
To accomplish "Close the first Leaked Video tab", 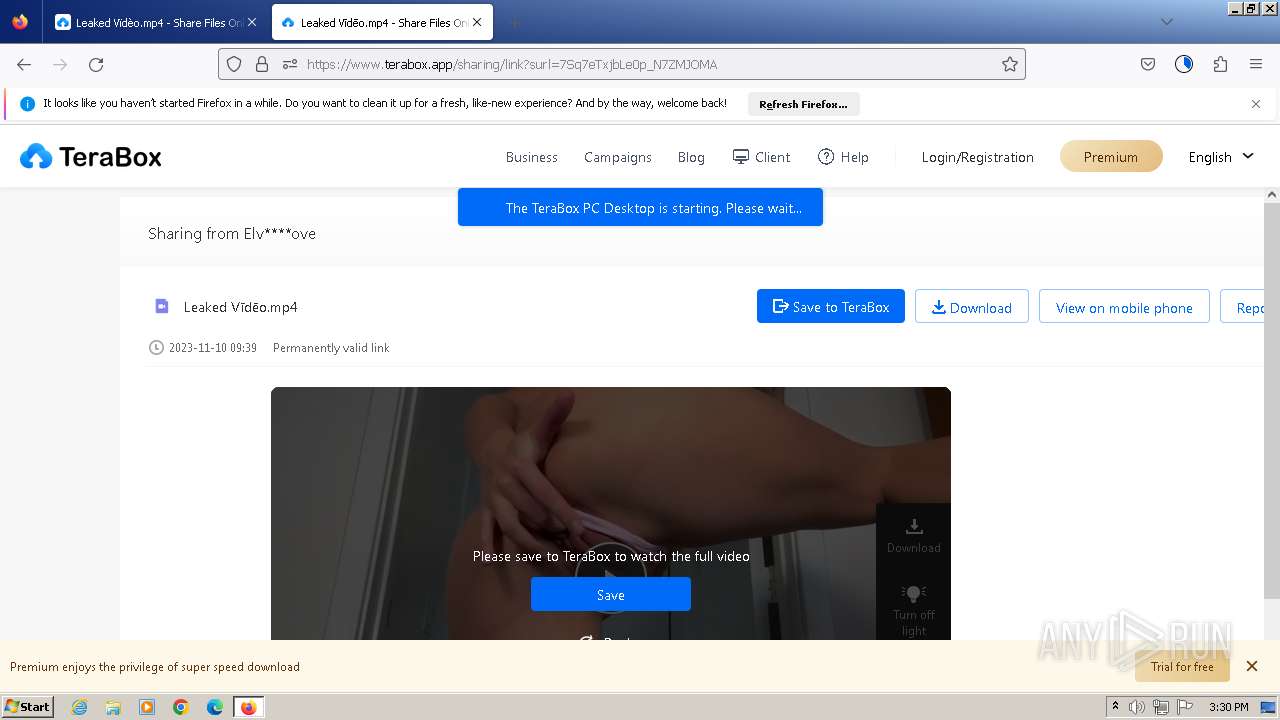I will [x=251, y=22].
